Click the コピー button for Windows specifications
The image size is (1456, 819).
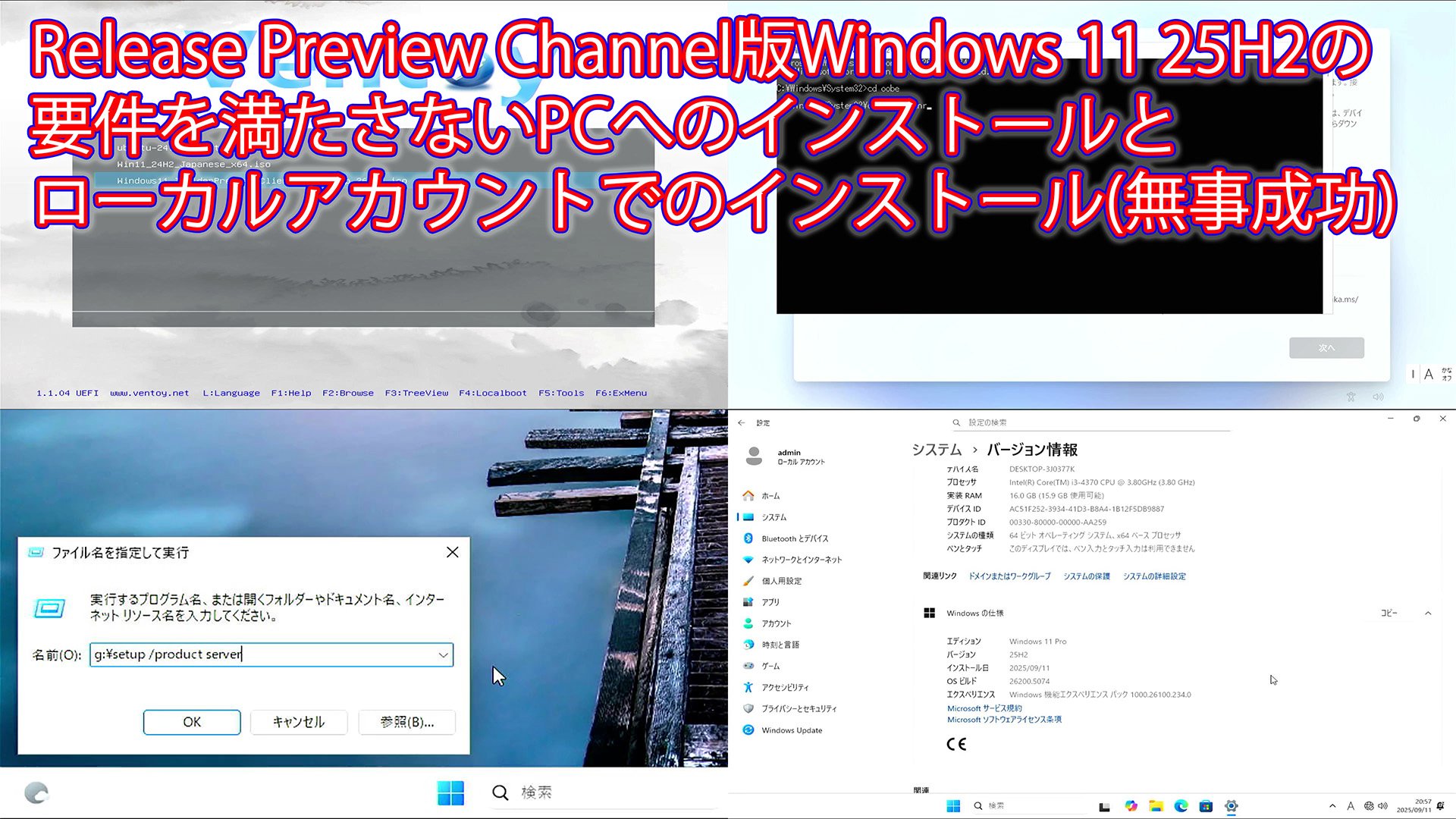coord(1389,613)
